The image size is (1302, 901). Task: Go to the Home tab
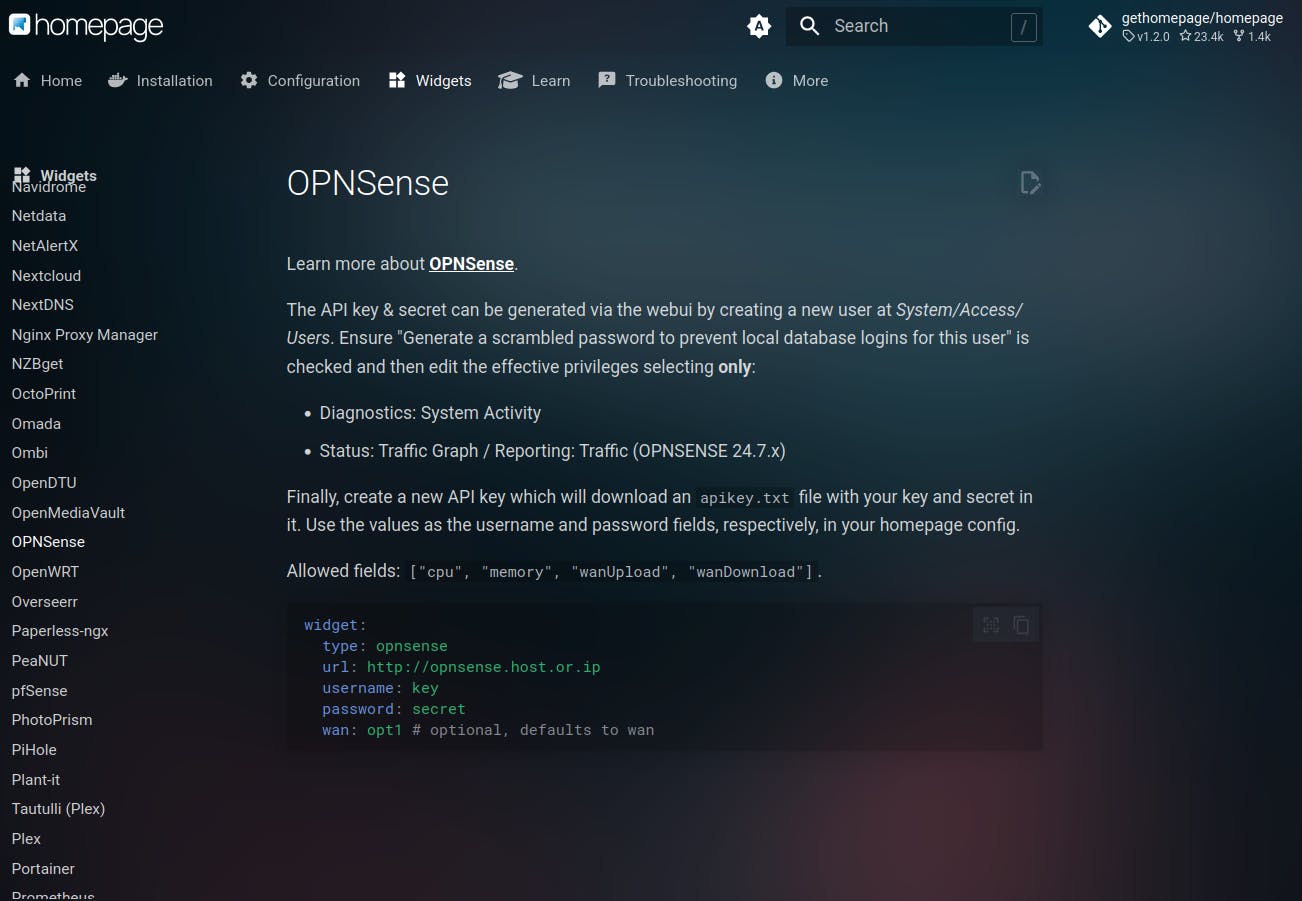coord(47,81)
